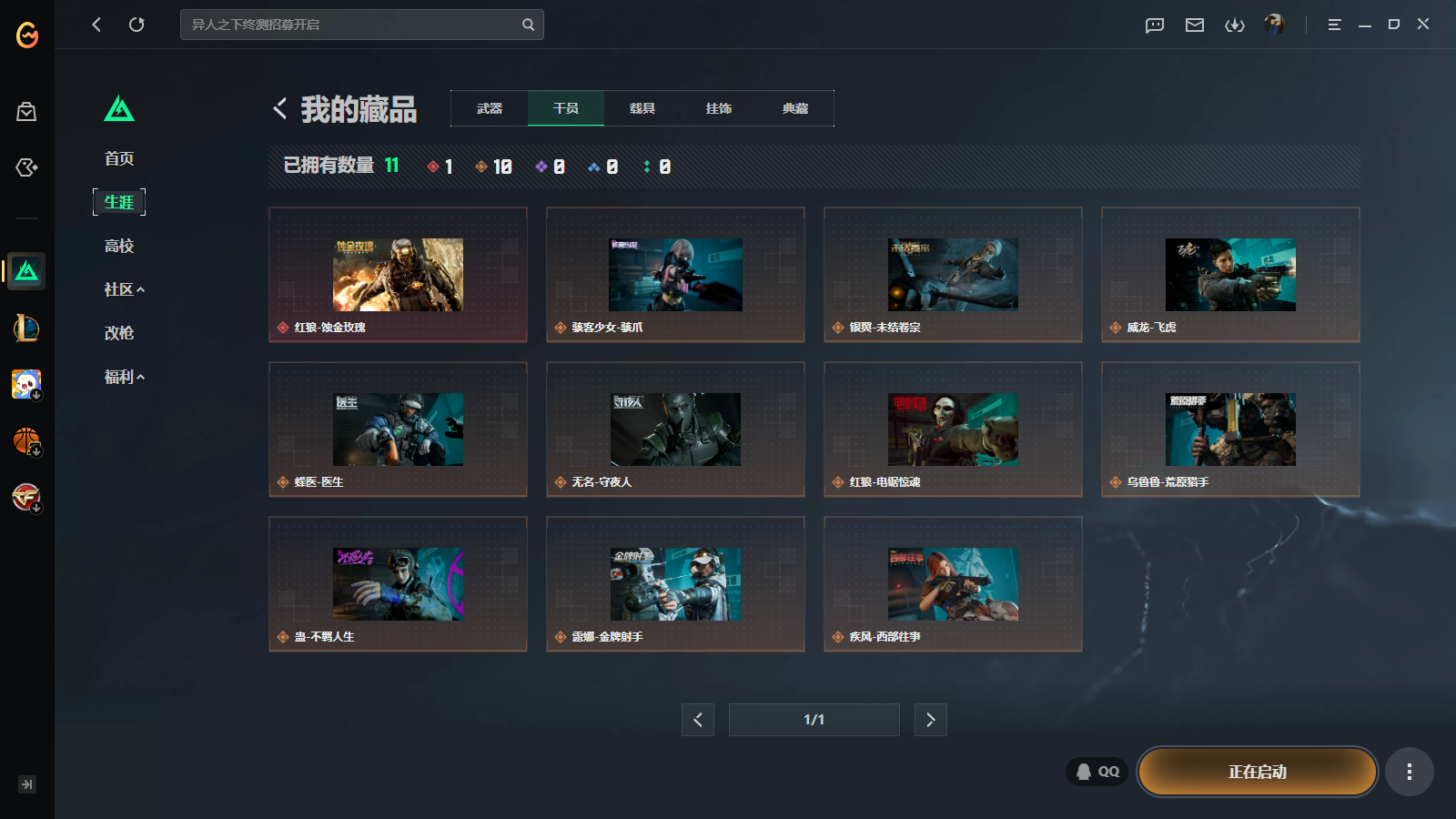Open the download manager icon
Screen dimensions: 1456x819
(x=1235, y=25)
